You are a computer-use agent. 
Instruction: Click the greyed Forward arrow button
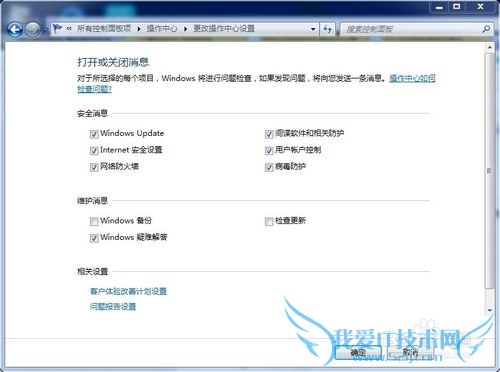(x=33, y=30)
